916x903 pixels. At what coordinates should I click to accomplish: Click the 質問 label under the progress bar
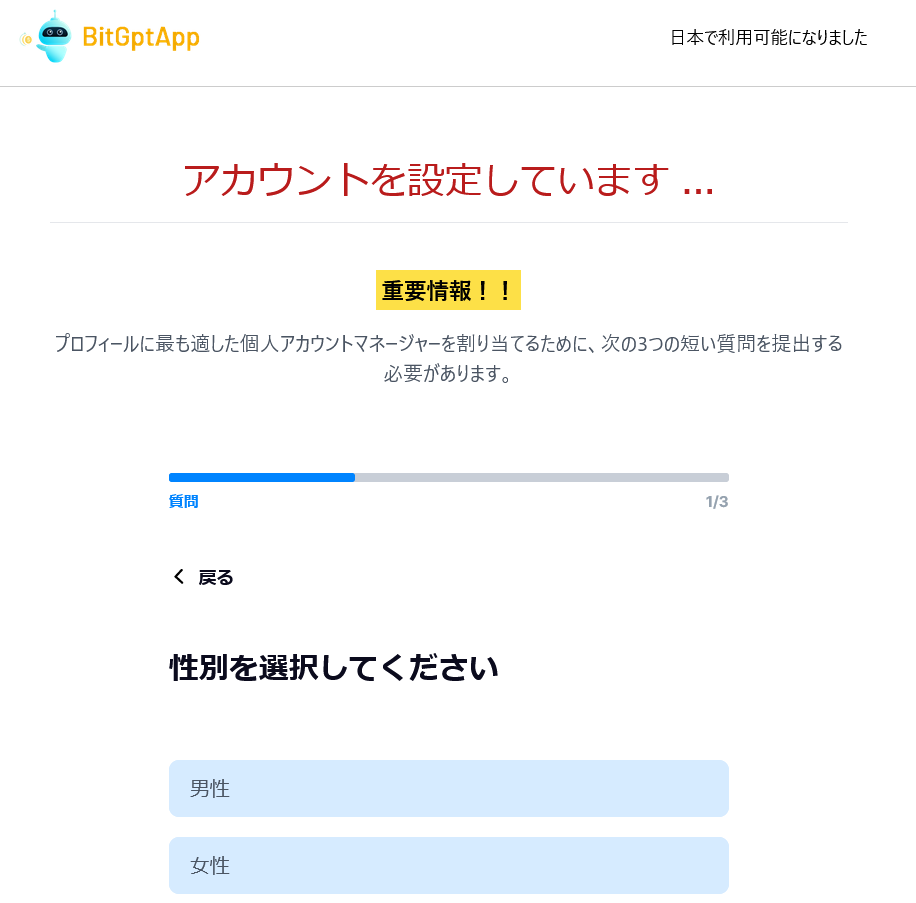(184, 501)
